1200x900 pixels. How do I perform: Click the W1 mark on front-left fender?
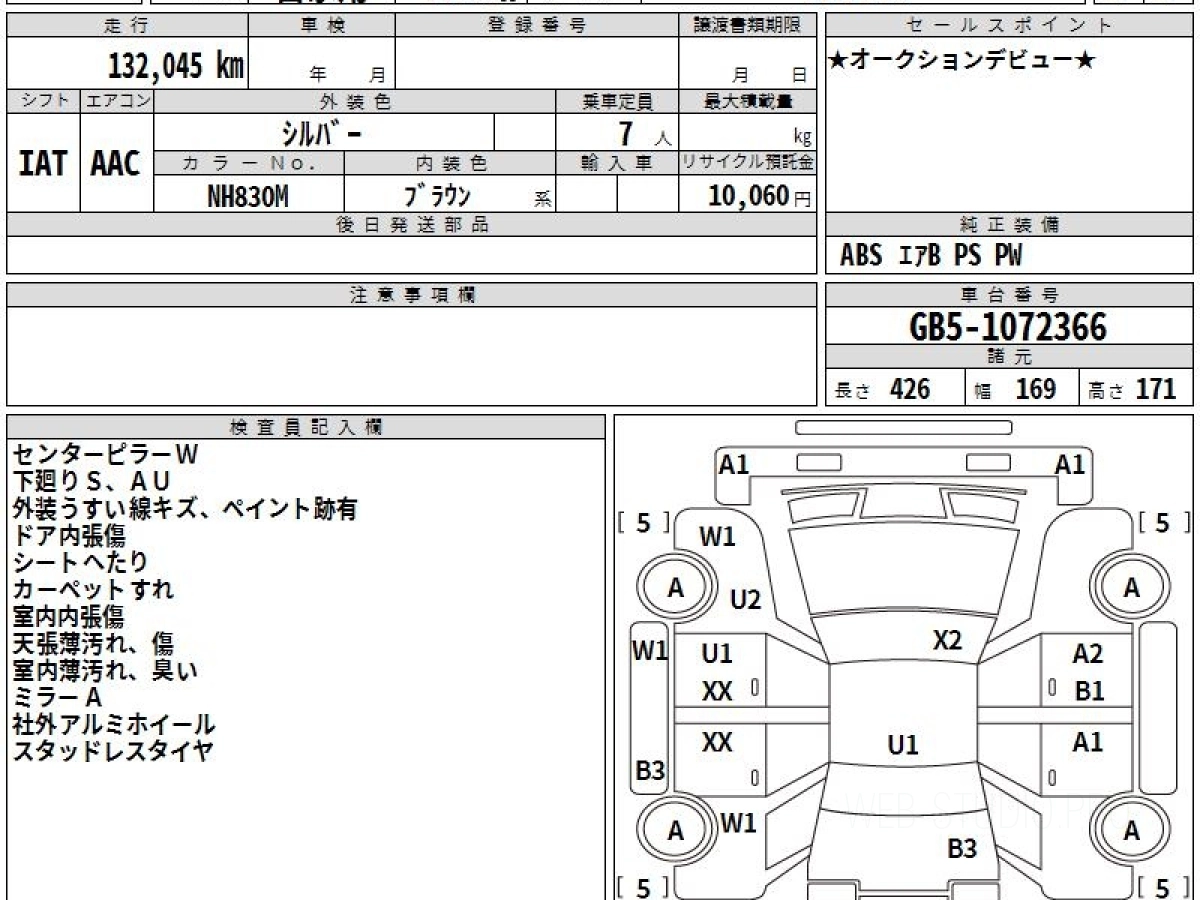tap(717, 537)
